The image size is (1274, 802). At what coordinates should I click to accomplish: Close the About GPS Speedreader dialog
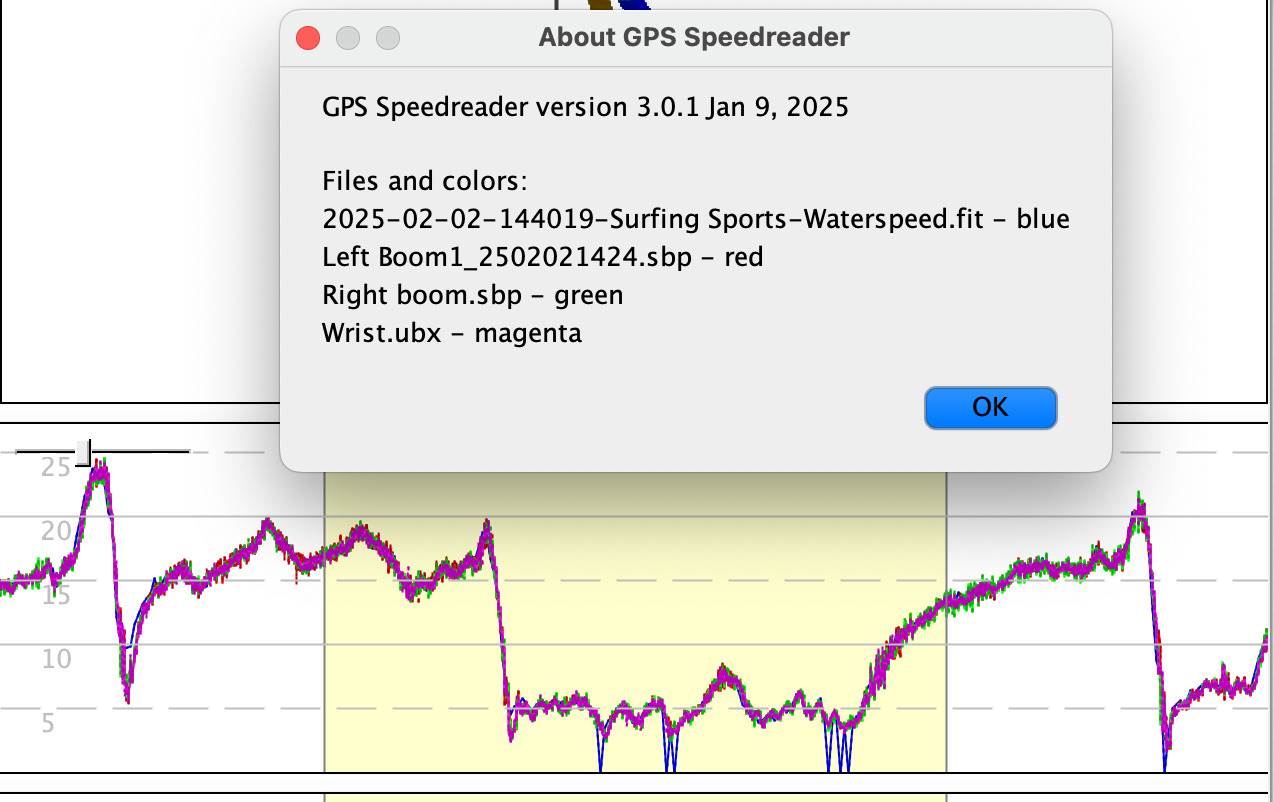(x=309, y=37)
